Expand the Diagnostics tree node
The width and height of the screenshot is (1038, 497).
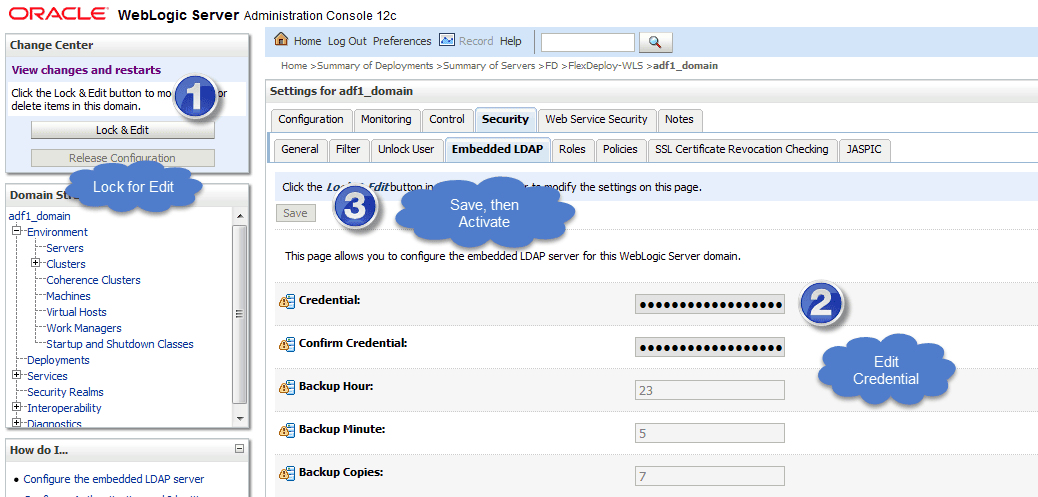tap(17, 423)
